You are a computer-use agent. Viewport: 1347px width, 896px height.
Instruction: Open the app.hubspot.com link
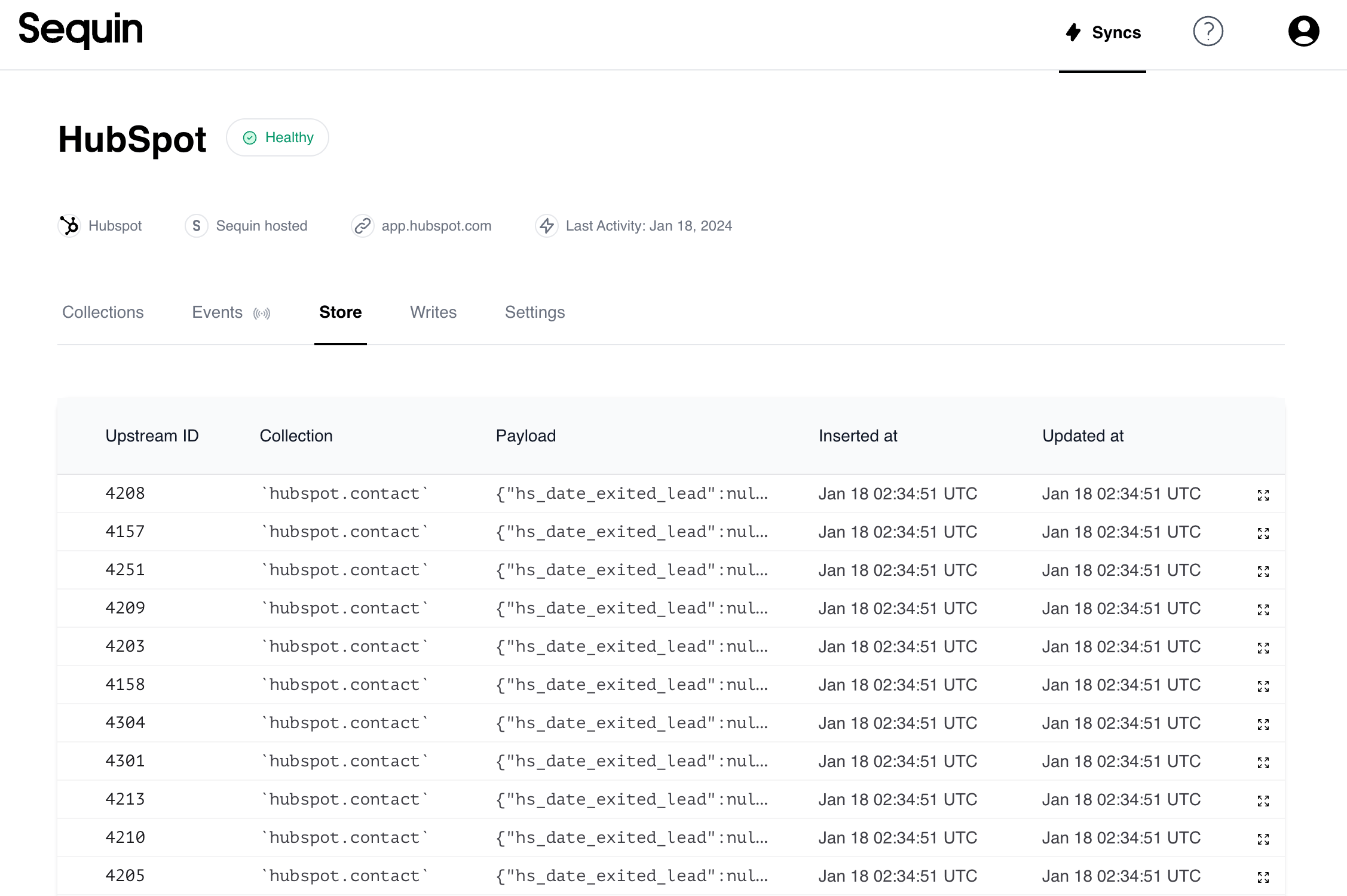pos(436,226)
